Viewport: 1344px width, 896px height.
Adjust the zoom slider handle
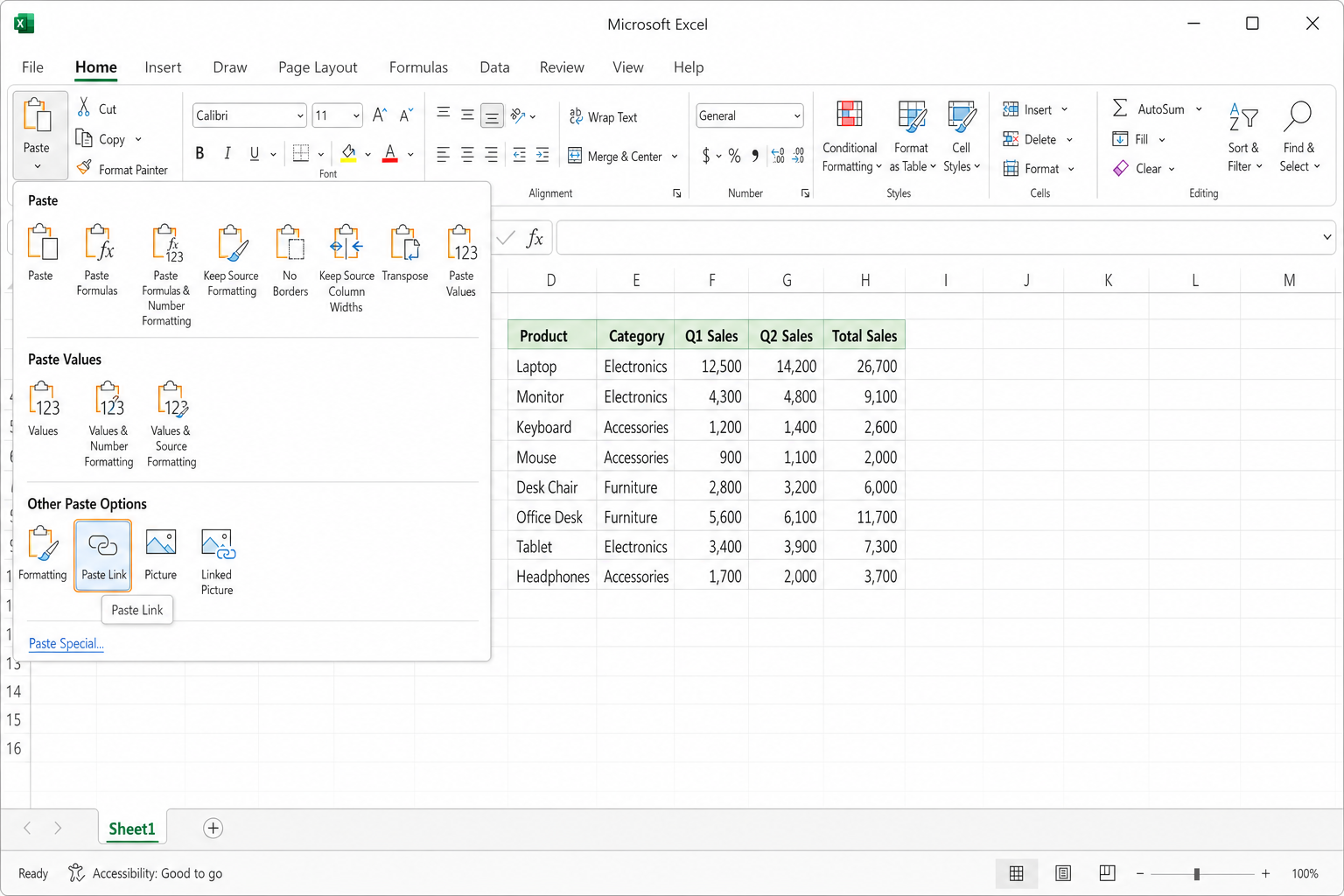point(1196,873)
